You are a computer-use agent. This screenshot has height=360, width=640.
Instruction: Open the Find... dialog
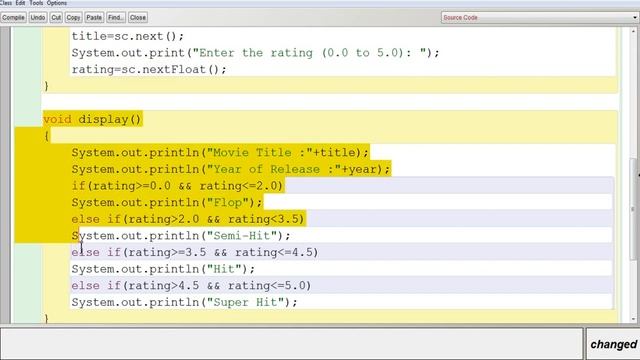(x=116, y=18)
